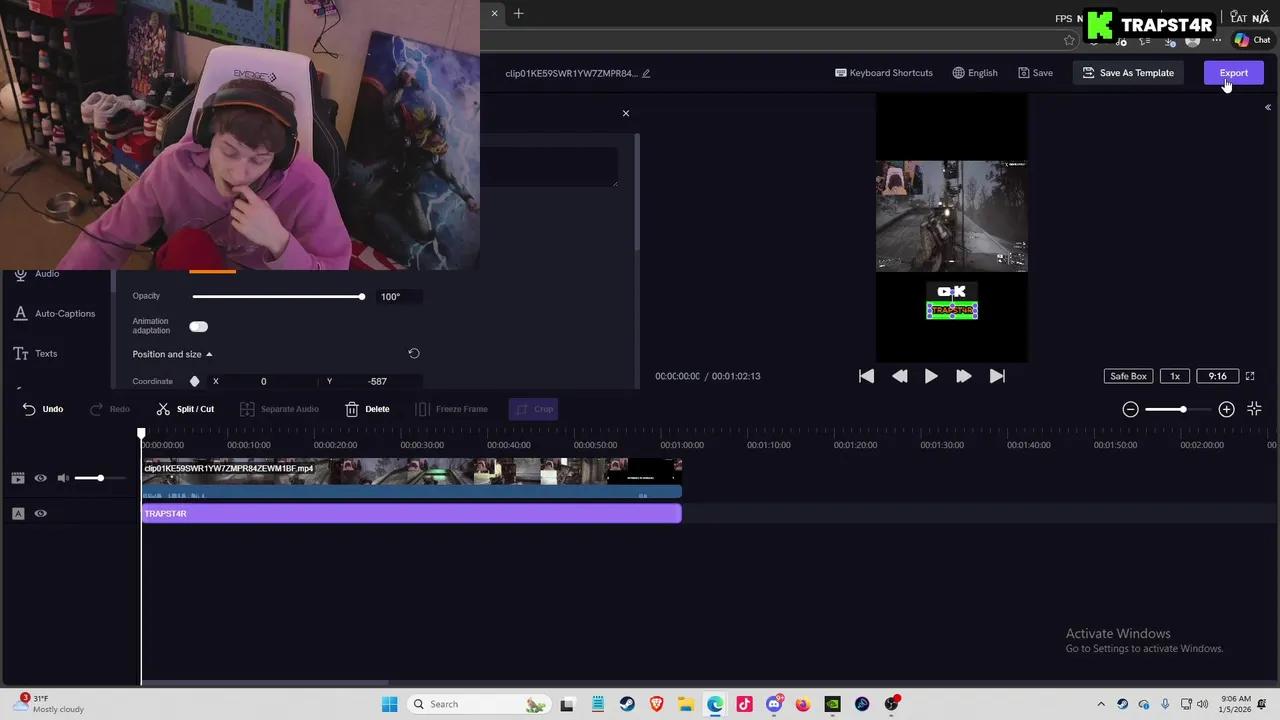1280x720 pixels.
Task: Open a new browser tab with the plus icon
Action: coord(518,14)
